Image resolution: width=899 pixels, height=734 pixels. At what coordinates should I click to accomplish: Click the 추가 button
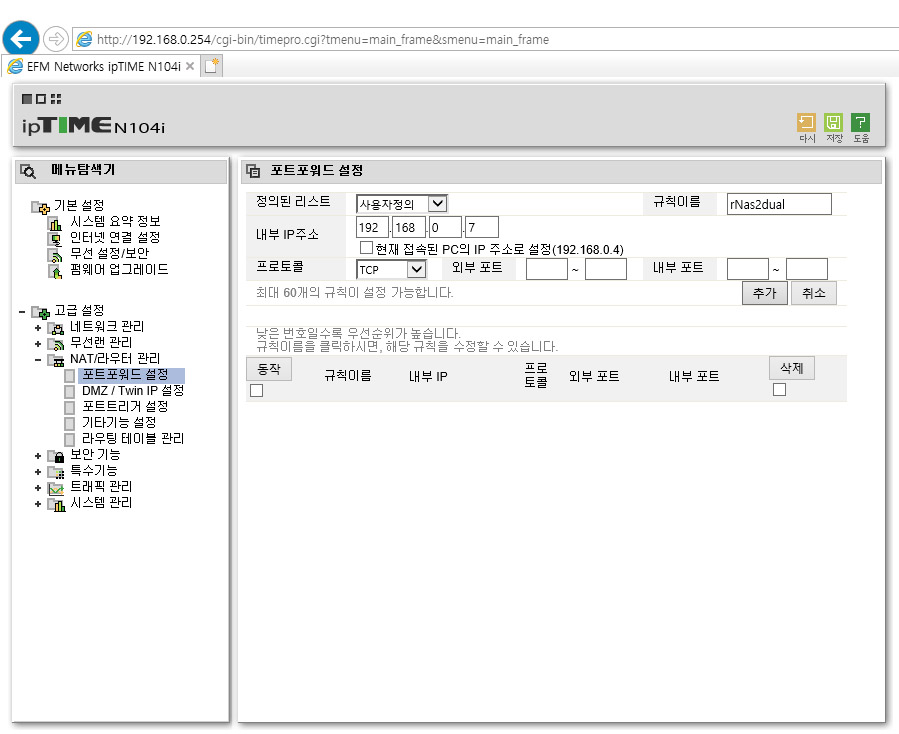pos(764,293)
